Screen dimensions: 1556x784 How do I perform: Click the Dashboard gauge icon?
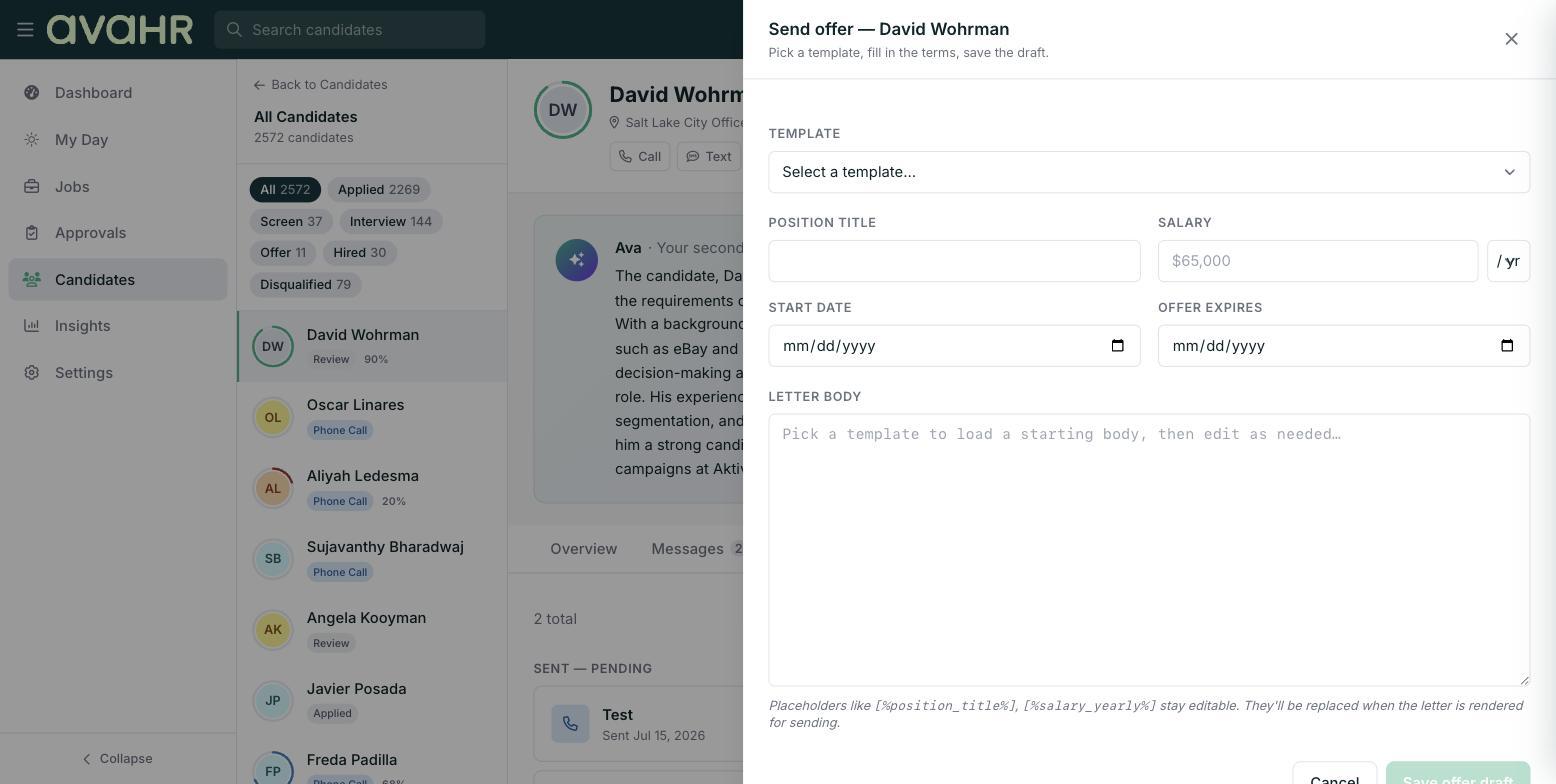[32, 93]
